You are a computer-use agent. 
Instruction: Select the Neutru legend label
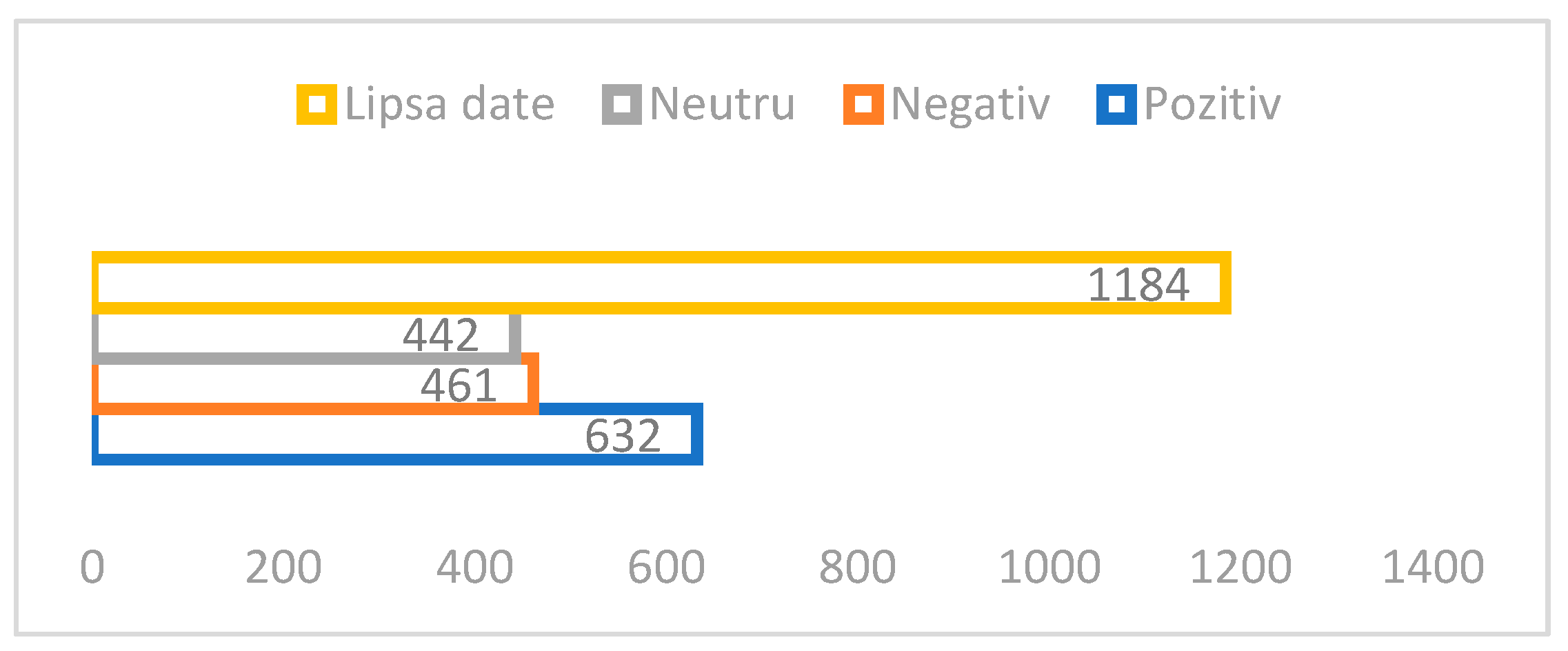click(722, 105)
